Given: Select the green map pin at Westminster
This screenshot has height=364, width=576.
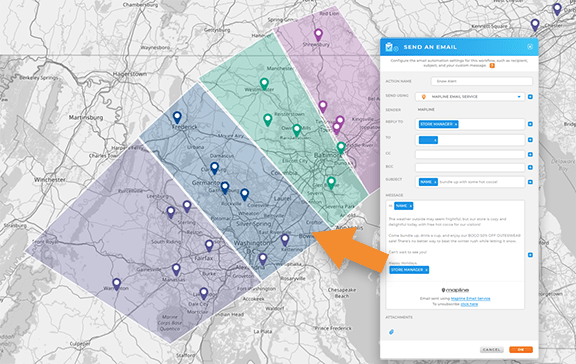Looking at the screenshot, I should (x=264, y=84).
